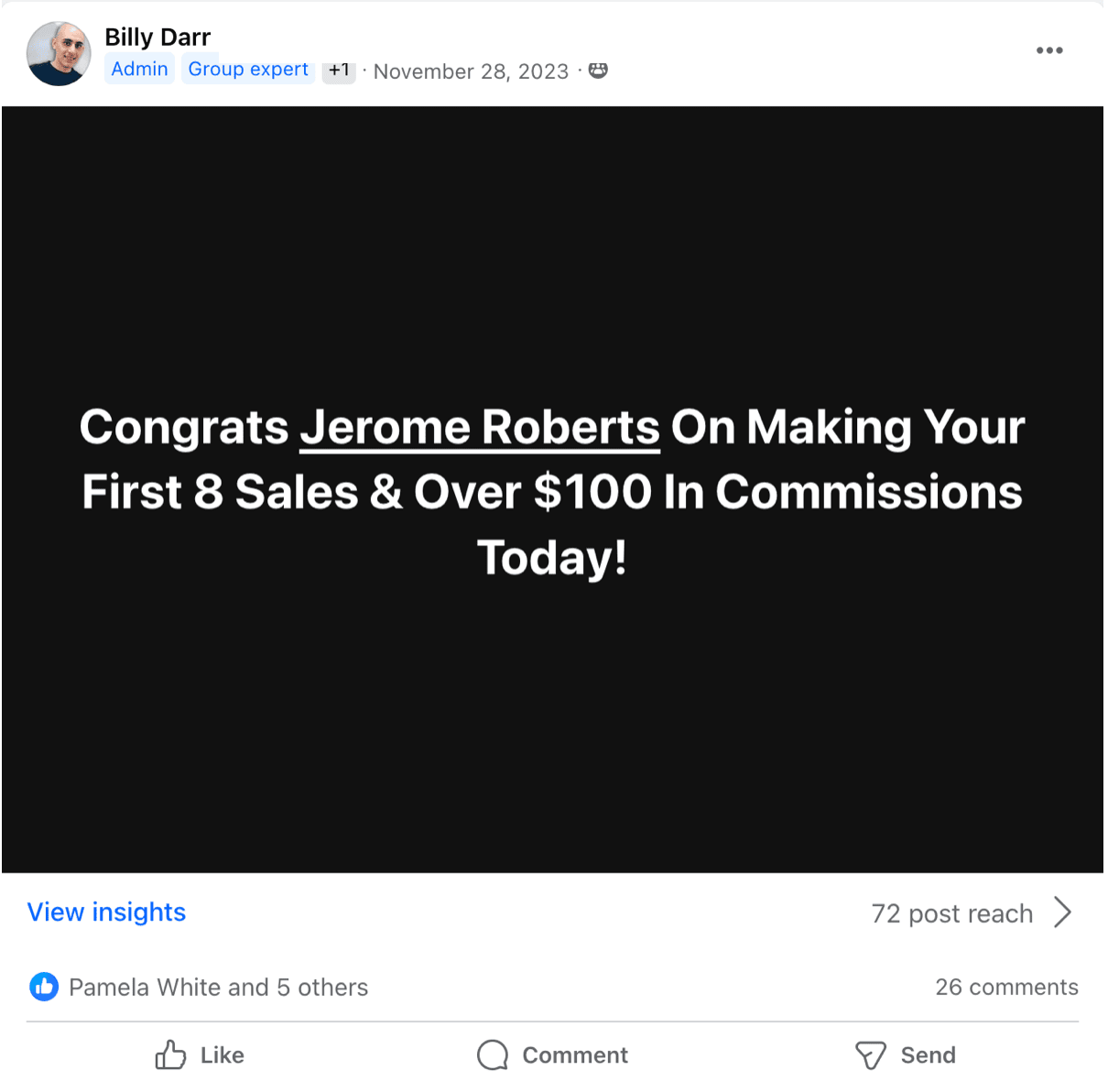Click the Comment speech bubble icon
Viewport: 1108px width, 1092px height.
click(x=492, y=1055)
